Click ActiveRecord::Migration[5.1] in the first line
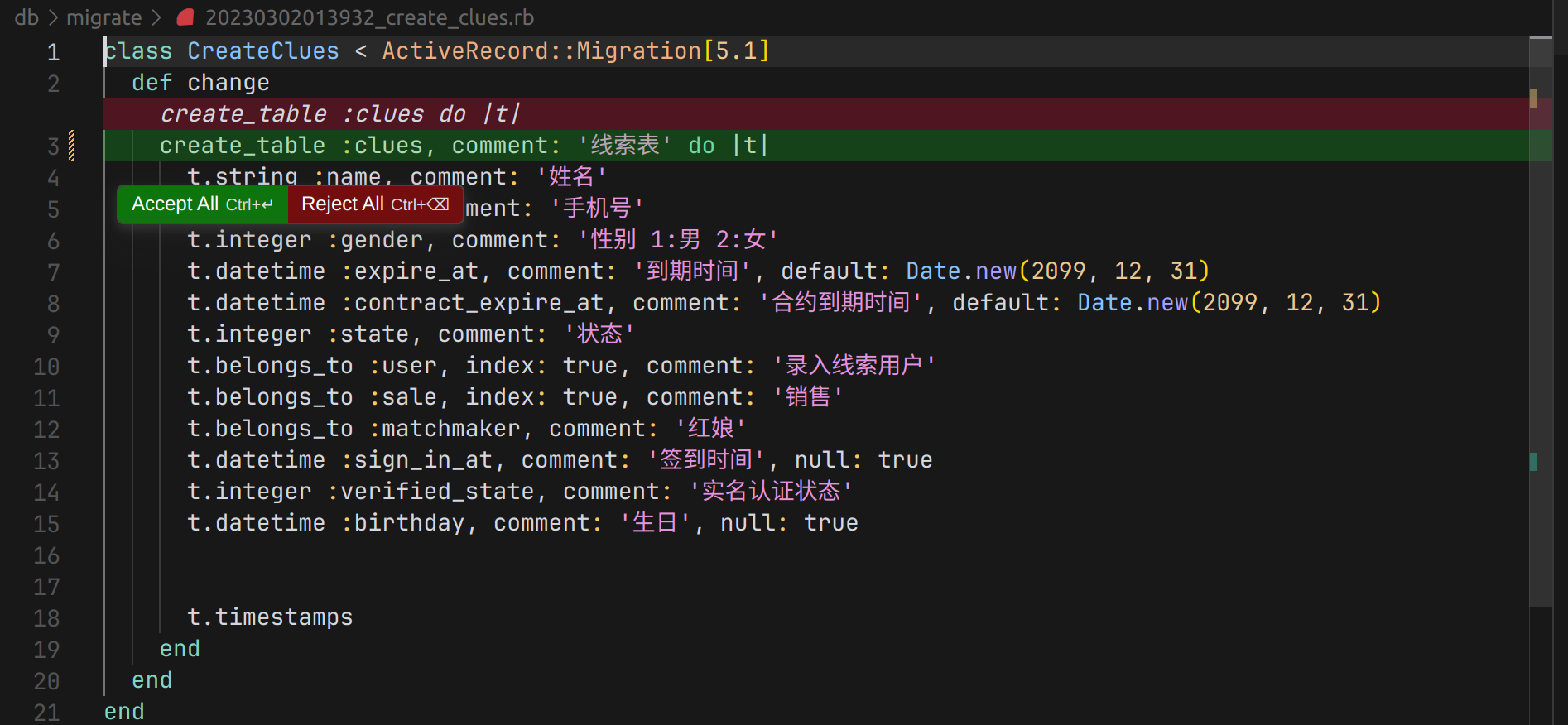 click(575, 51)
